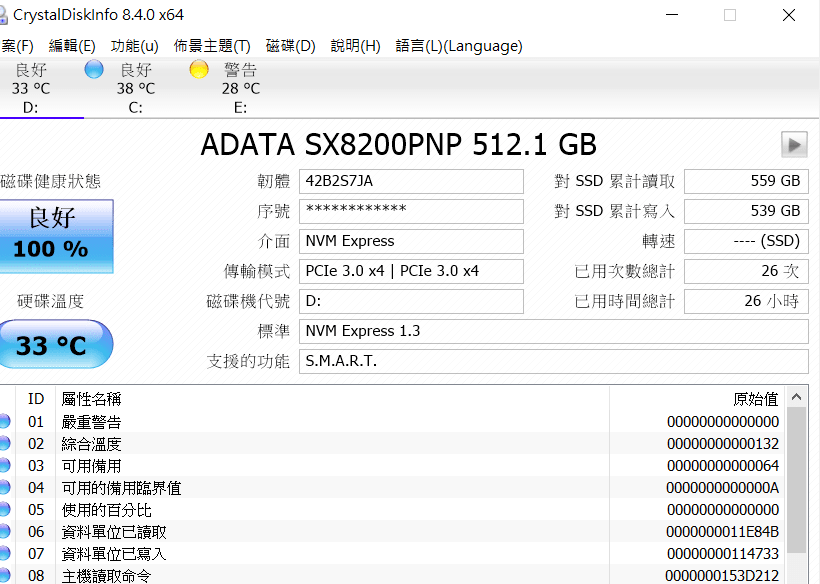Click the ADATA SX8200PNP 512.1 GB disk title

point(398,145)
